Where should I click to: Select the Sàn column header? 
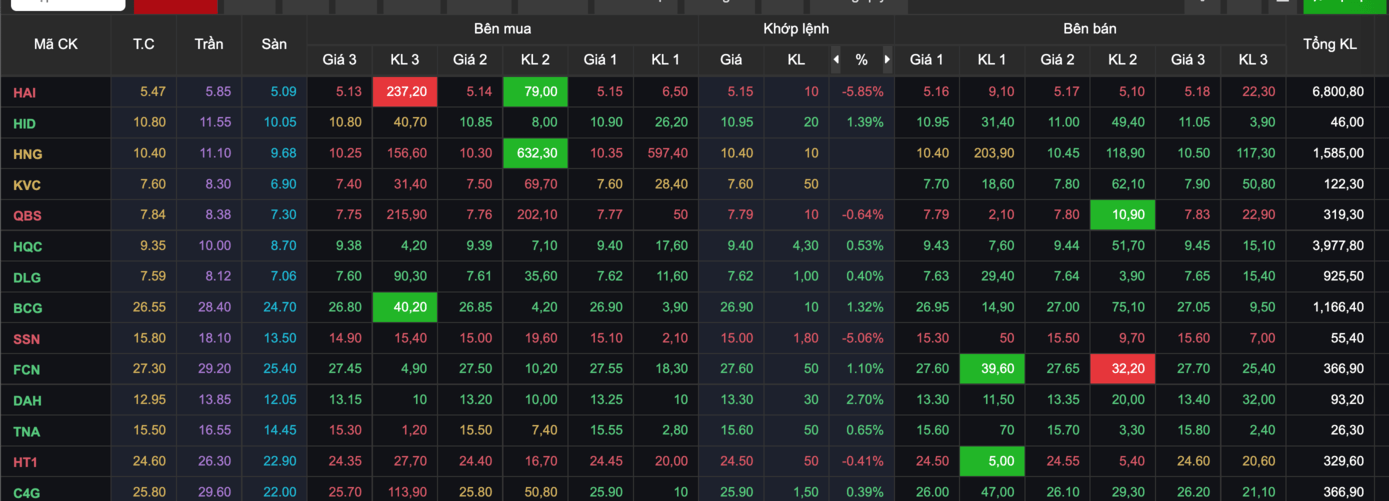tap(274, 44)
